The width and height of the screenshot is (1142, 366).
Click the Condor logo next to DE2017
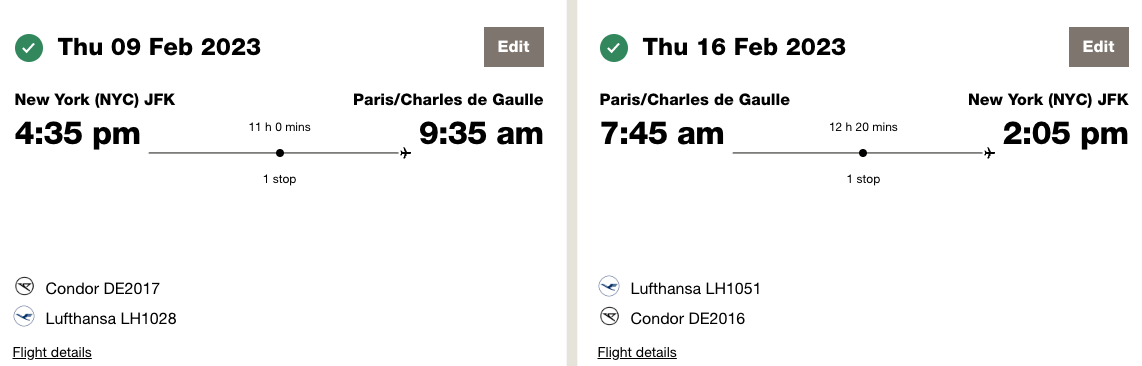coord(25,287)
